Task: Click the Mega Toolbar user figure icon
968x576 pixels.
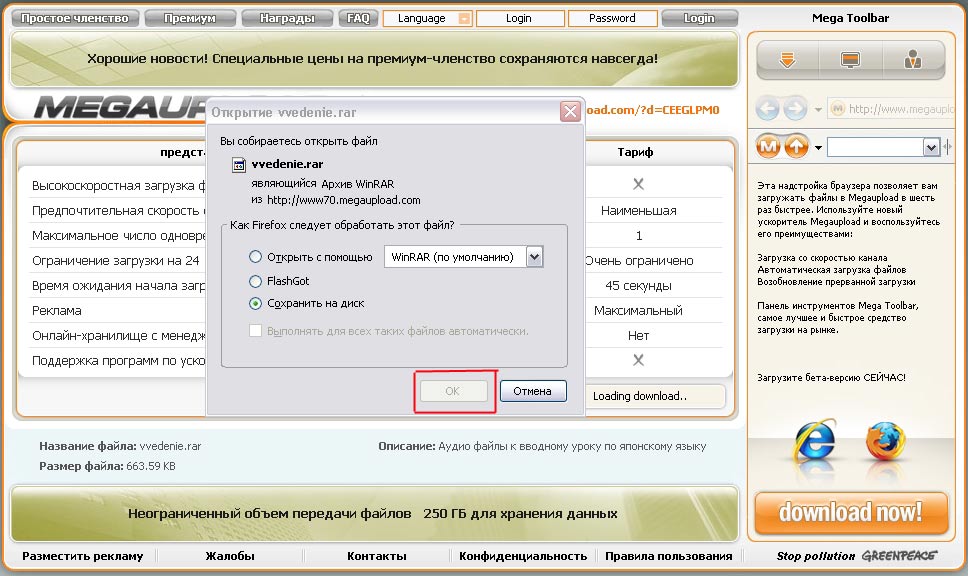Action: pos(912,59)
